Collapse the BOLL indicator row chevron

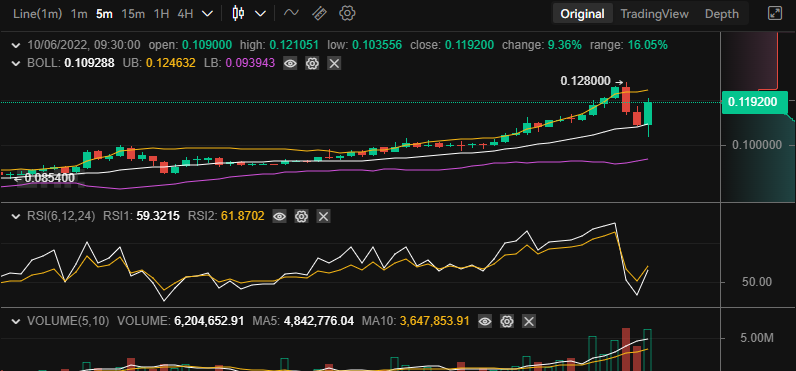pos(17,63)
